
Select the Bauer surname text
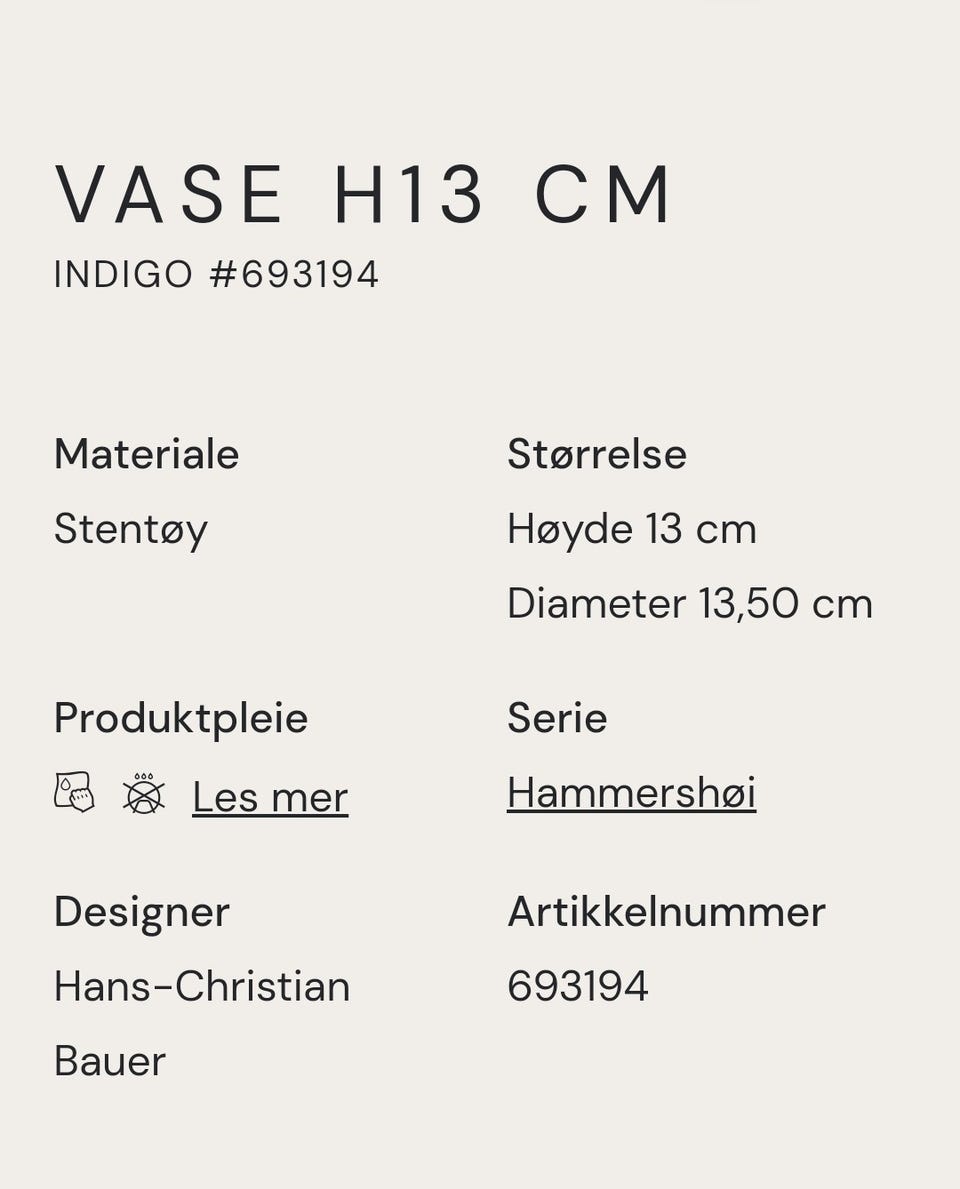click(110, 1061)
